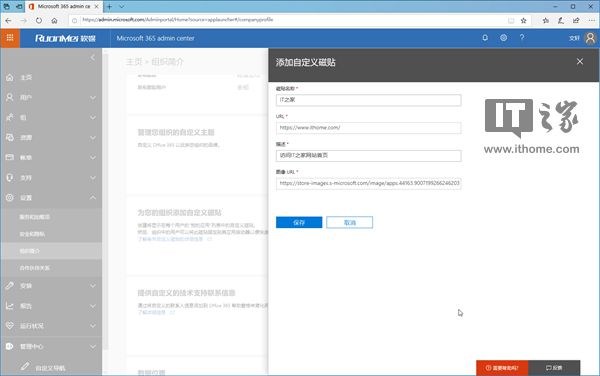Open browser settings and more ellipsis
Screen dimensions: 600x376
click(591, 20)
